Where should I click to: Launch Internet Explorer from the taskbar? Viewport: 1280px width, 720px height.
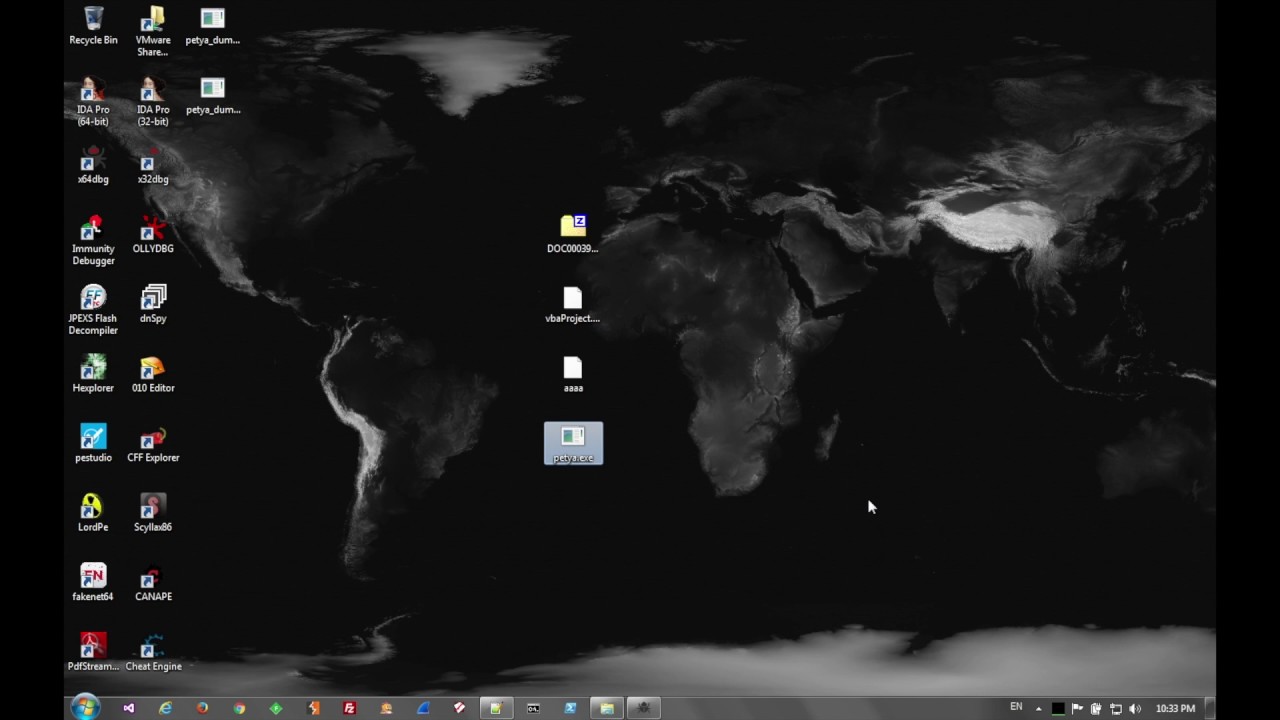(165, 708)
